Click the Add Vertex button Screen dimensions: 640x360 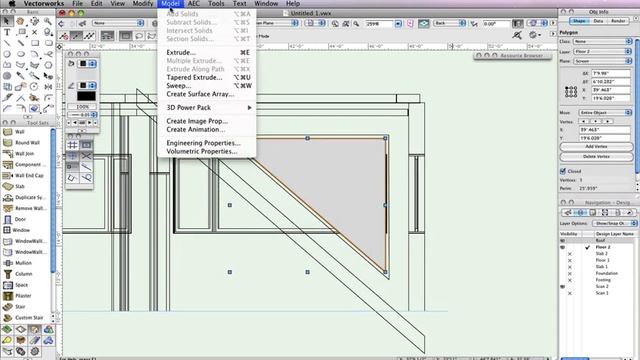pos(596,147)
